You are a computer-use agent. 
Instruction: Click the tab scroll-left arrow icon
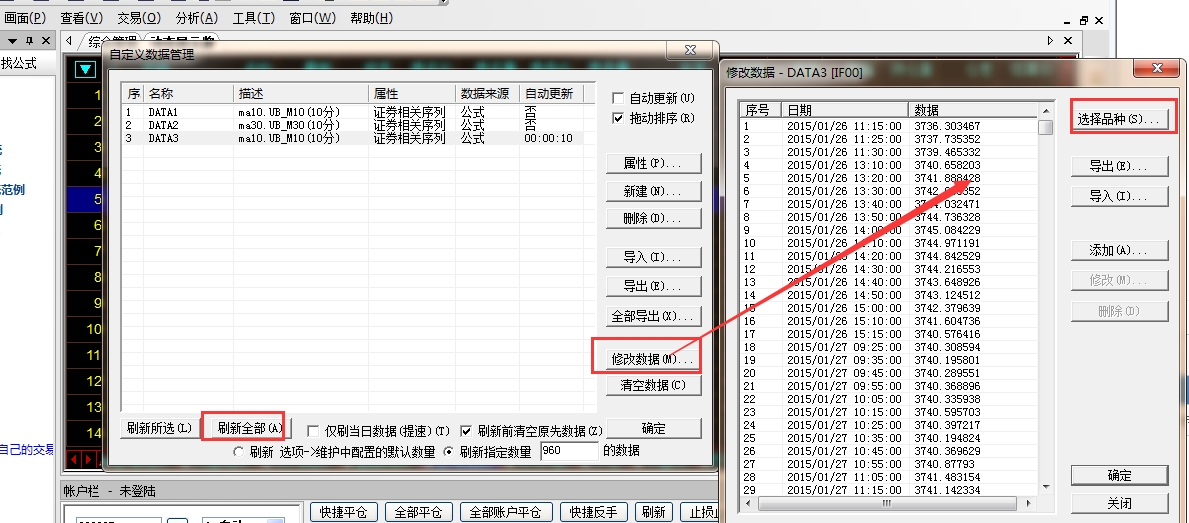69,41
